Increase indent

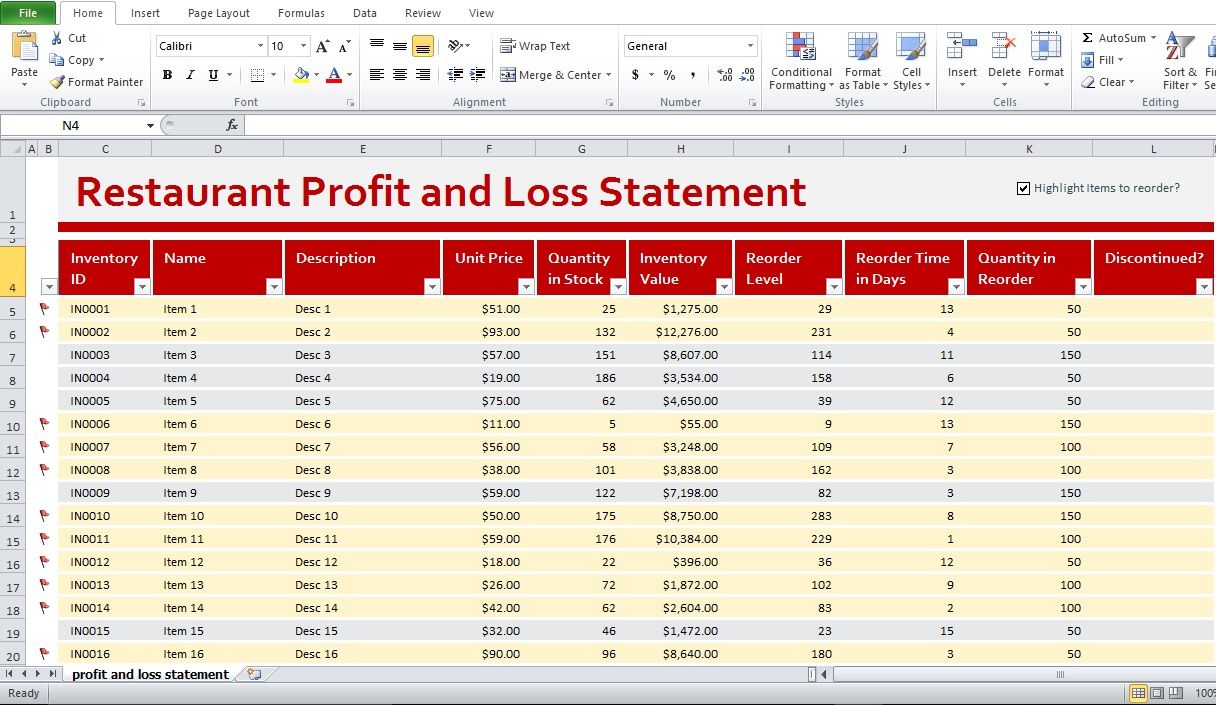pos(476,75)
